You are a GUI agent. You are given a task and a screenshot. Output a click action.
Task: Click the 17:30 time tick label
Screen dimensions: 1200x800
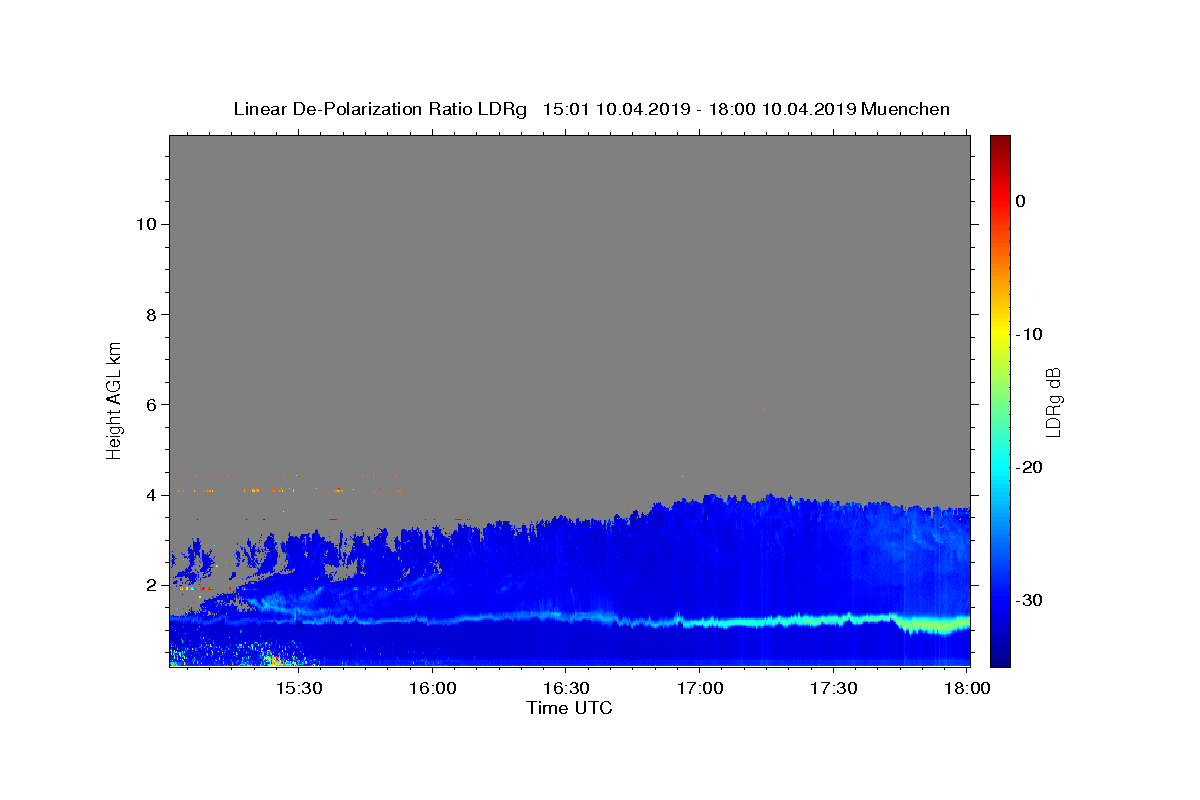coord(833,689)
